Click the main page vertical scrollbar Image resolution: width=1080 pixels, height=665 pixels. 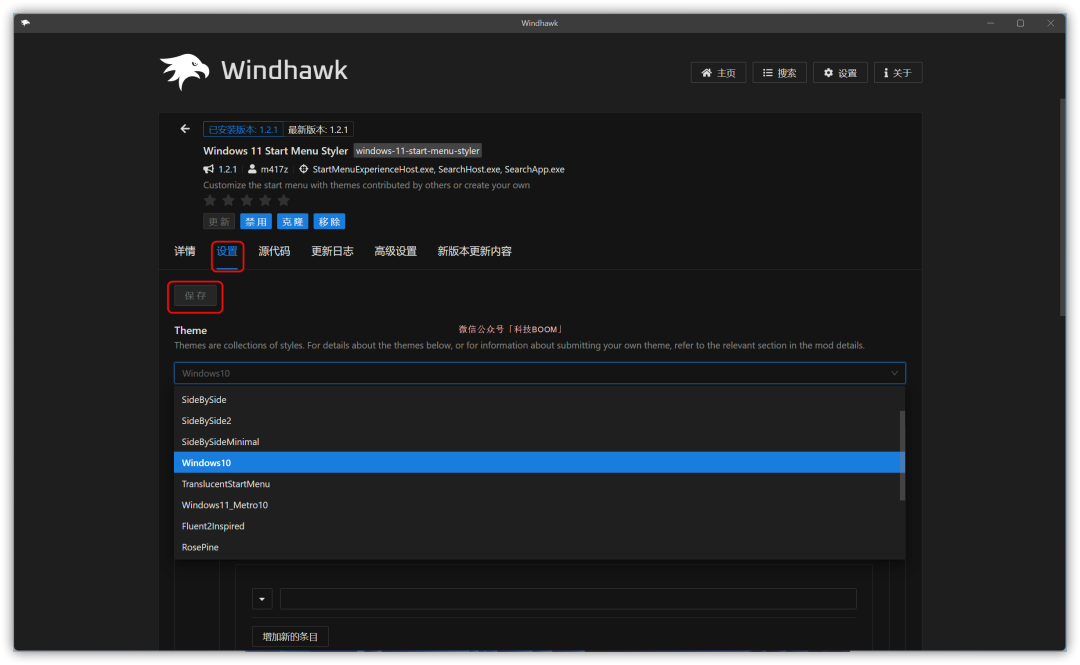1063,207
